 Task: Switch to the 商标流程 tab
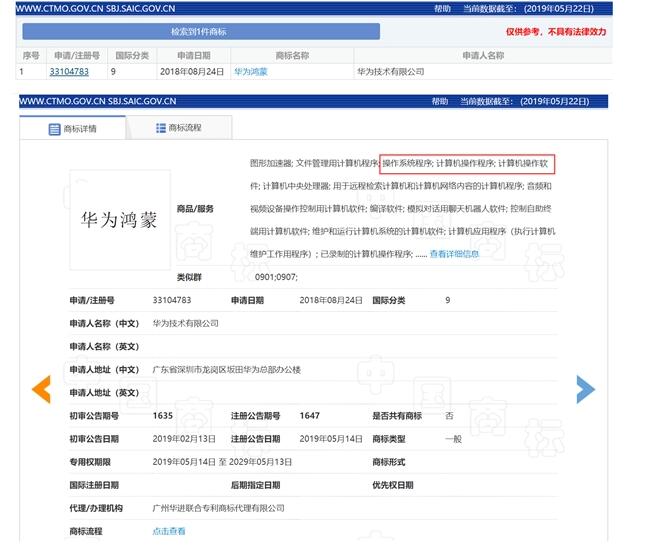179,128
